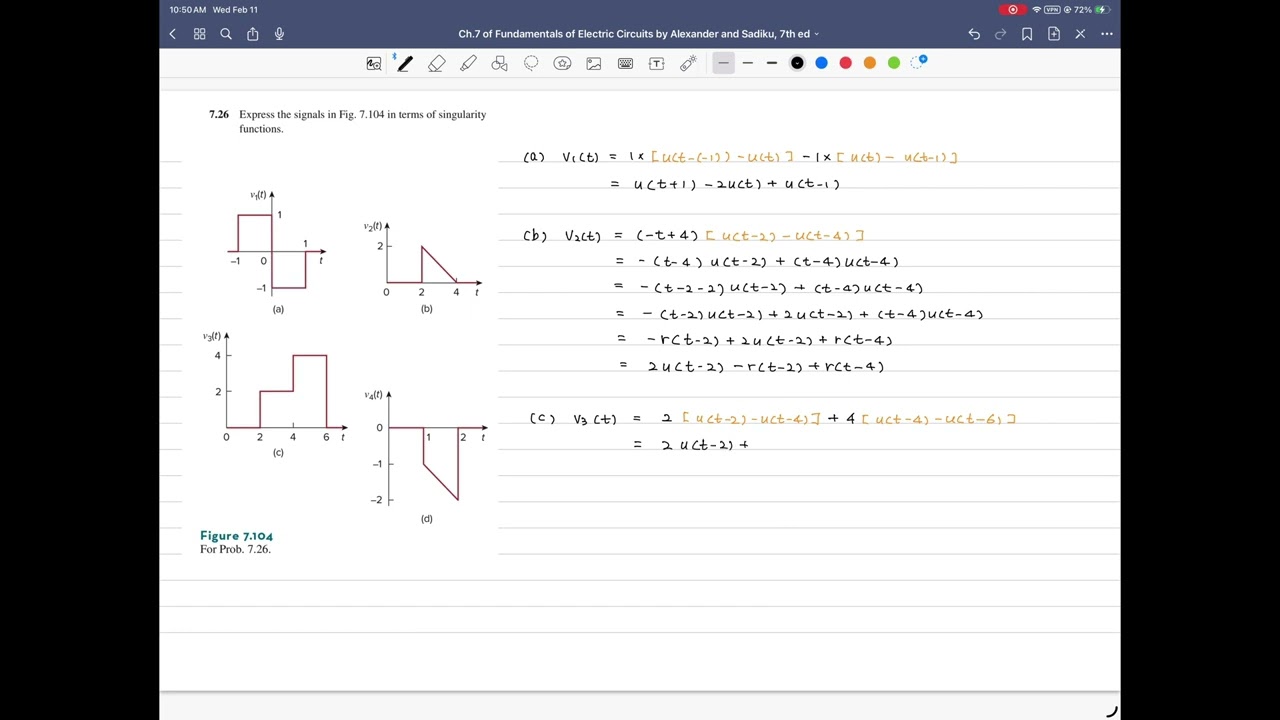The width and height of the screenshot is (1280, 720).
Task: Tap the 'For Prob. 7.26.' caption
Action: point(235,549)
